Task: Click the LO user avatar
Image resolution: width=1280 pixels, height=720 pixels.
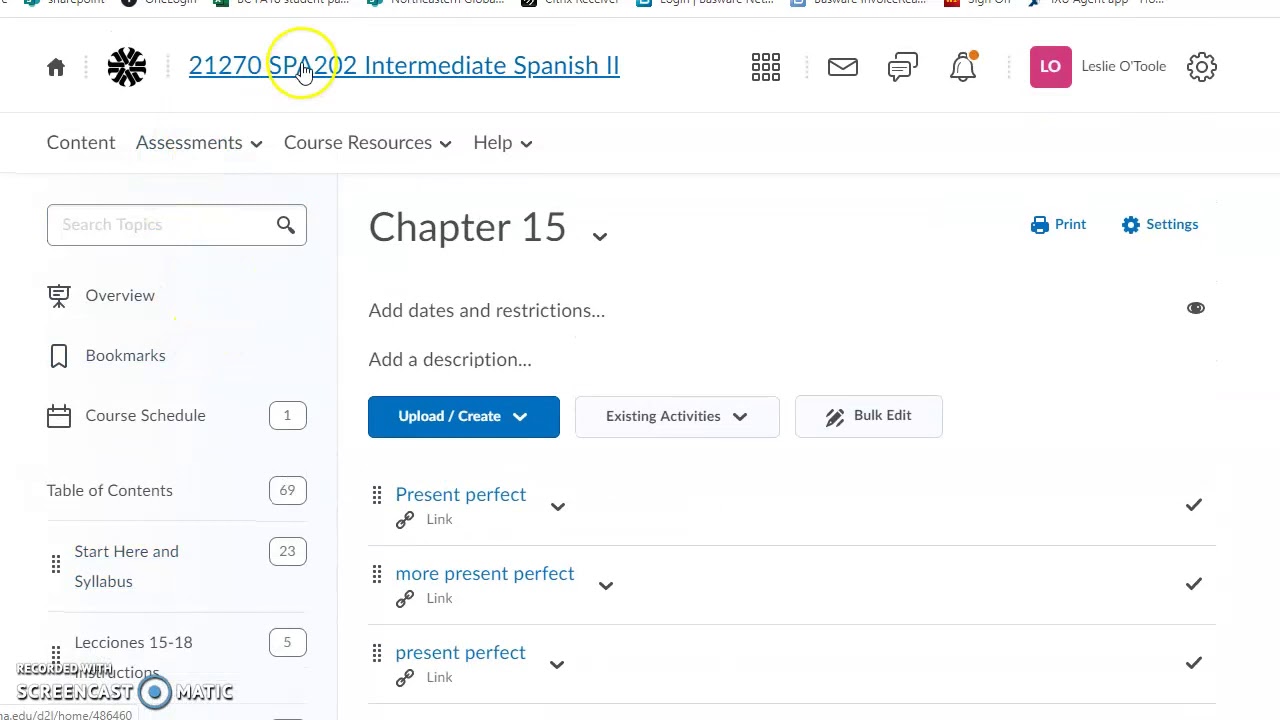Action: [1050, 67]
